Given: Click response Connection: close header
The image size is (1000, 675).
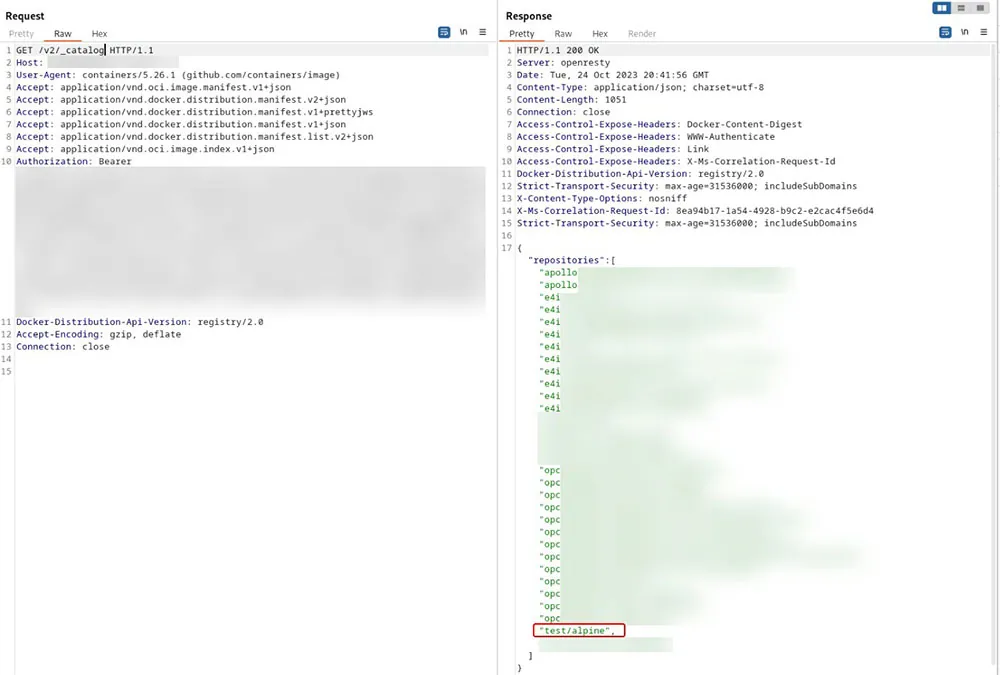Looking at the screenshot, I should click(563, 112).
